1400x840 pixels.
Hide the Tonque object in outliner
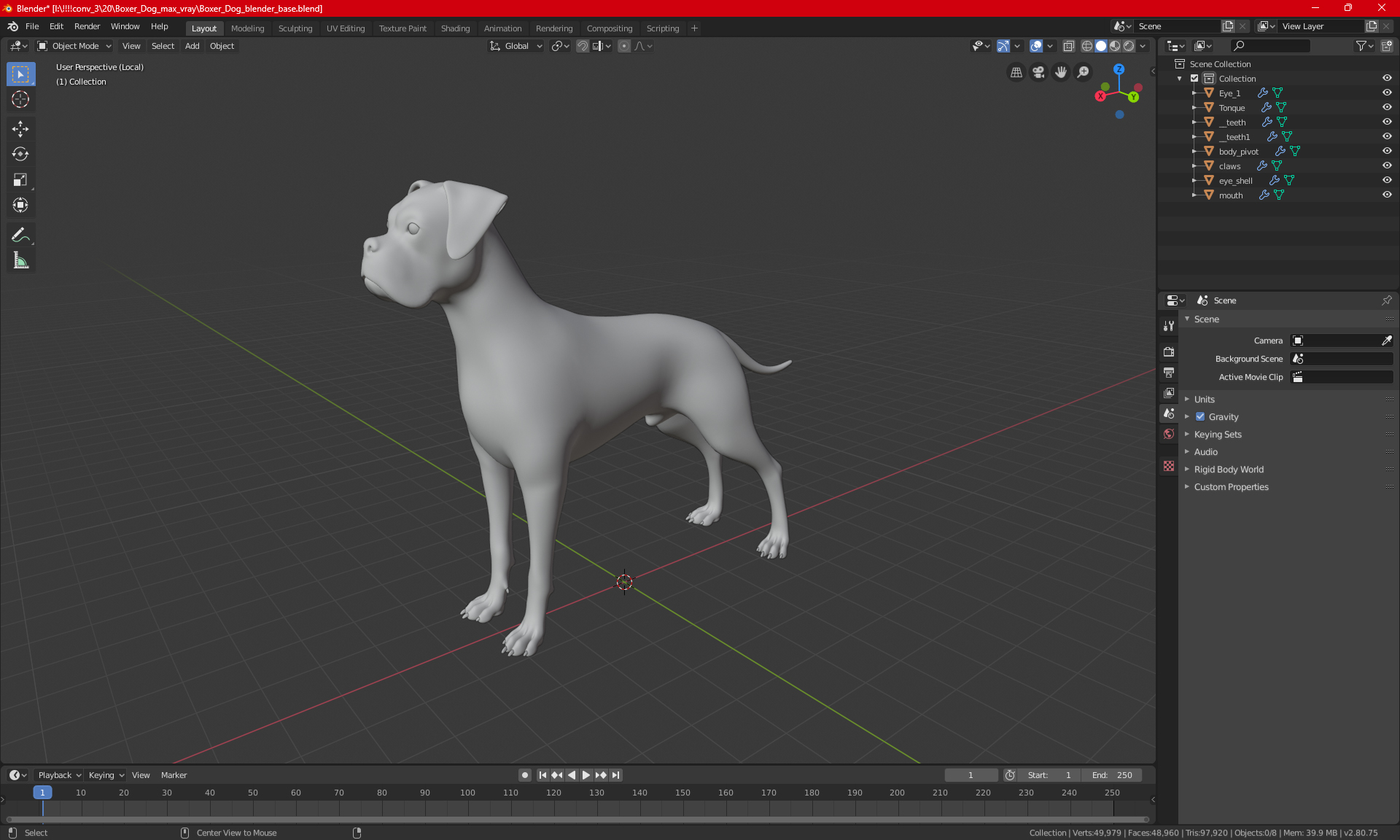point(1387,107)
